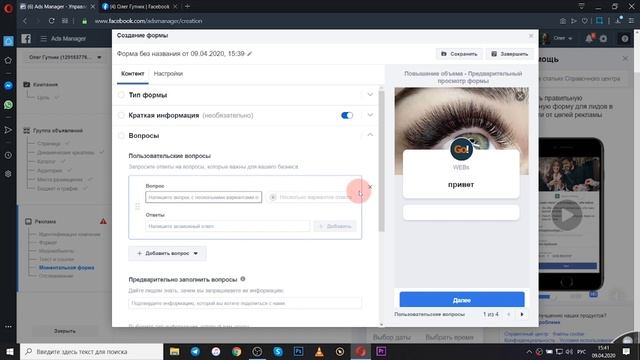Open Telegram from the taskbar
Viewport: 640px width, 360px height.
(x=195, y=351)
